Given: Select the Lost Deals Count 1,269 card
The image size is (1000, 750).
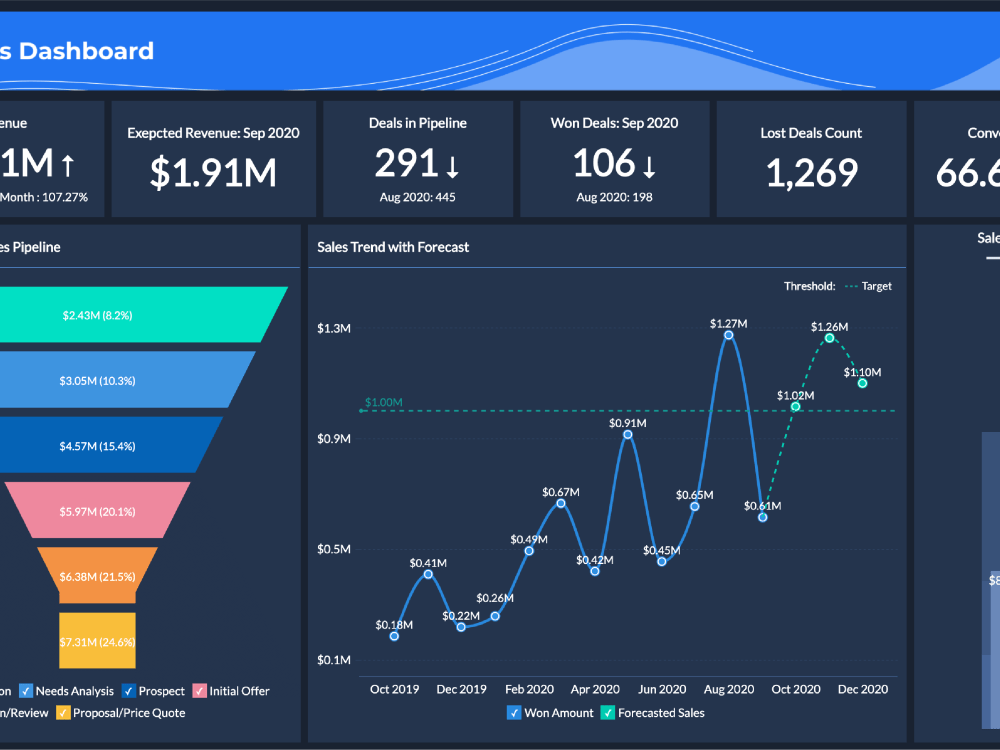Looking at the screenshot, I should tap(811, 159).
